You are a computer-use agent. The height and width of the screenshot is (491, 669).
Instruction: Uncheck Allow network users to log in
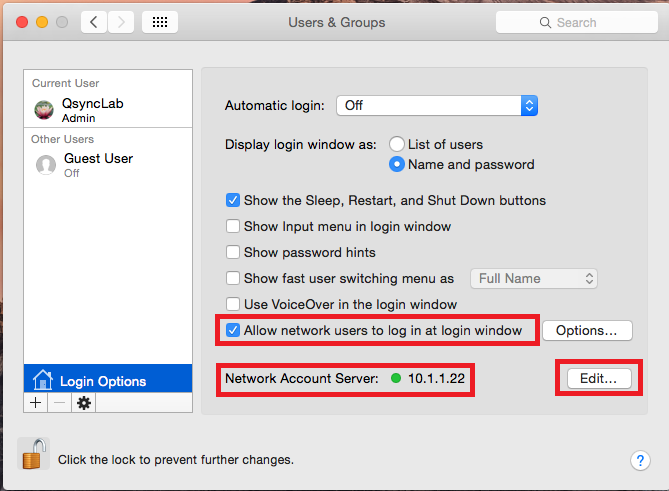[233, 330]
